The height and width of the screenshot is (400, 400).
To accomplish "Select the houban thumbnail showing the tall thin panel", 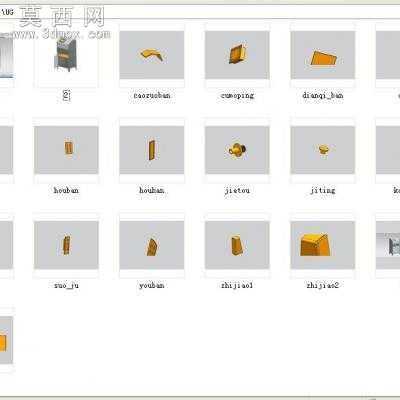I will point(152,150).
